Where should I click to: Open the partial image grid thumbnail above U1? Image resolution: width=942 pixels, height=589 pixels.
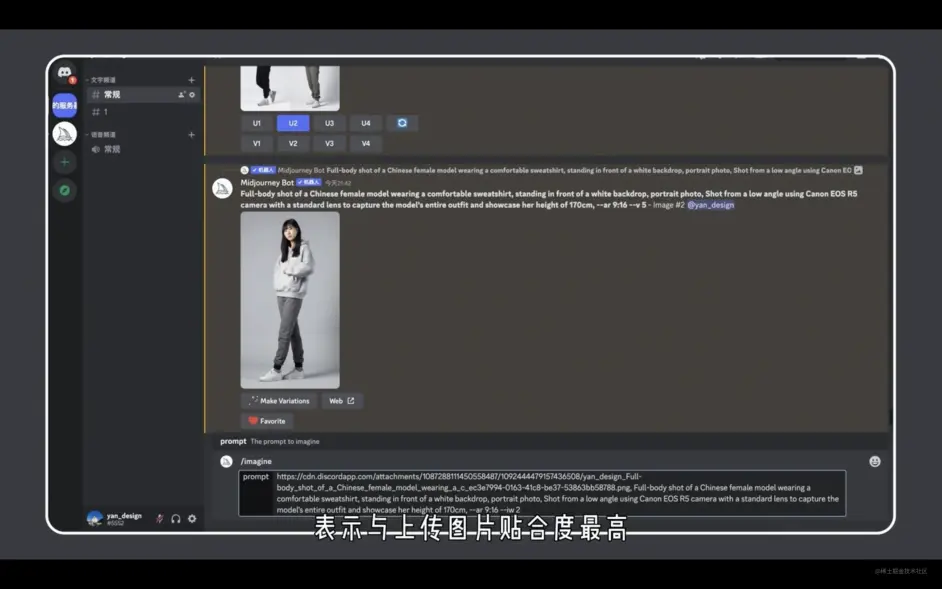[290, 88]
